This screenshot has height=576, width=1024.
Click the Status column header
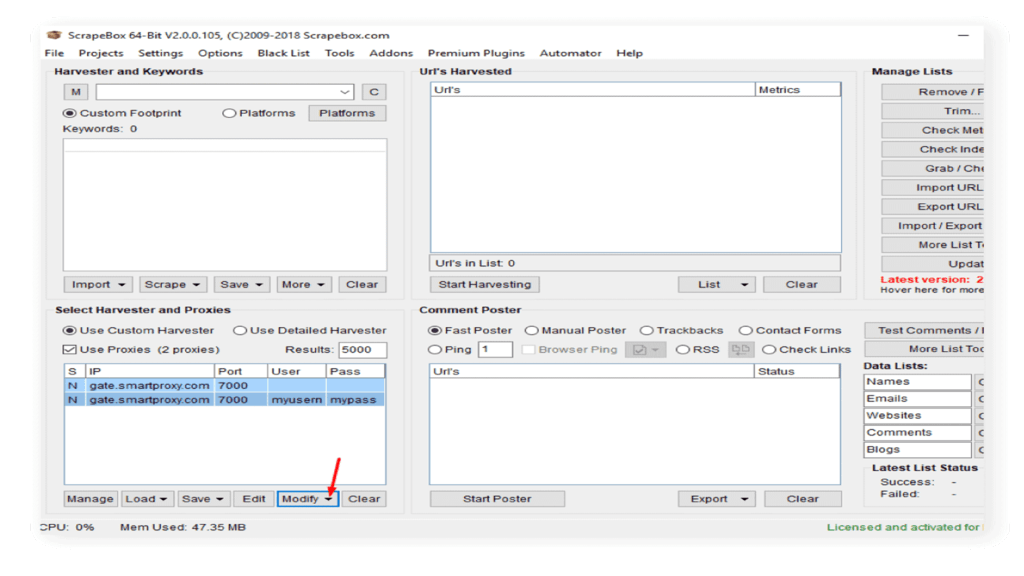(x=797, y=371)
